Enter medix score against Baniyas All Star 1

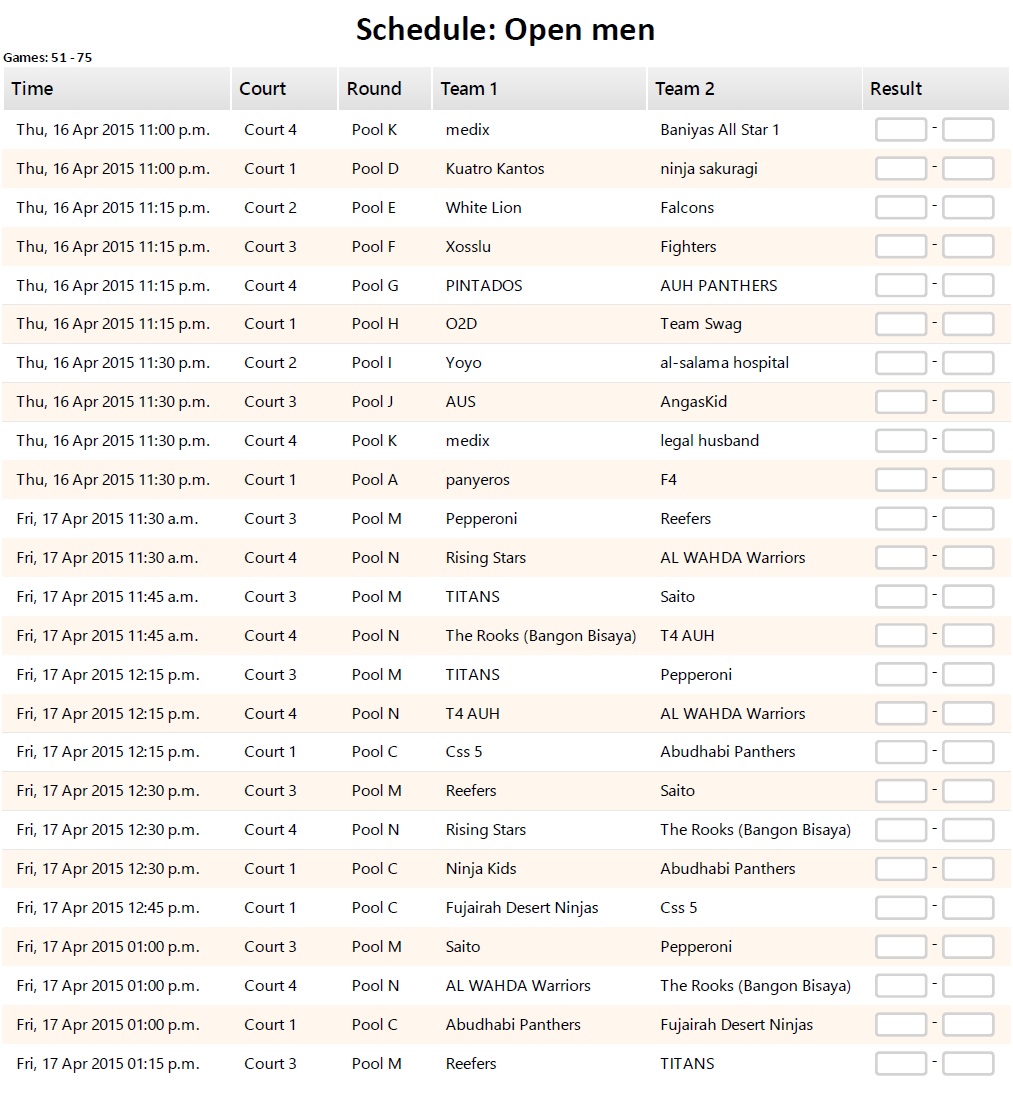pos(901,130)
